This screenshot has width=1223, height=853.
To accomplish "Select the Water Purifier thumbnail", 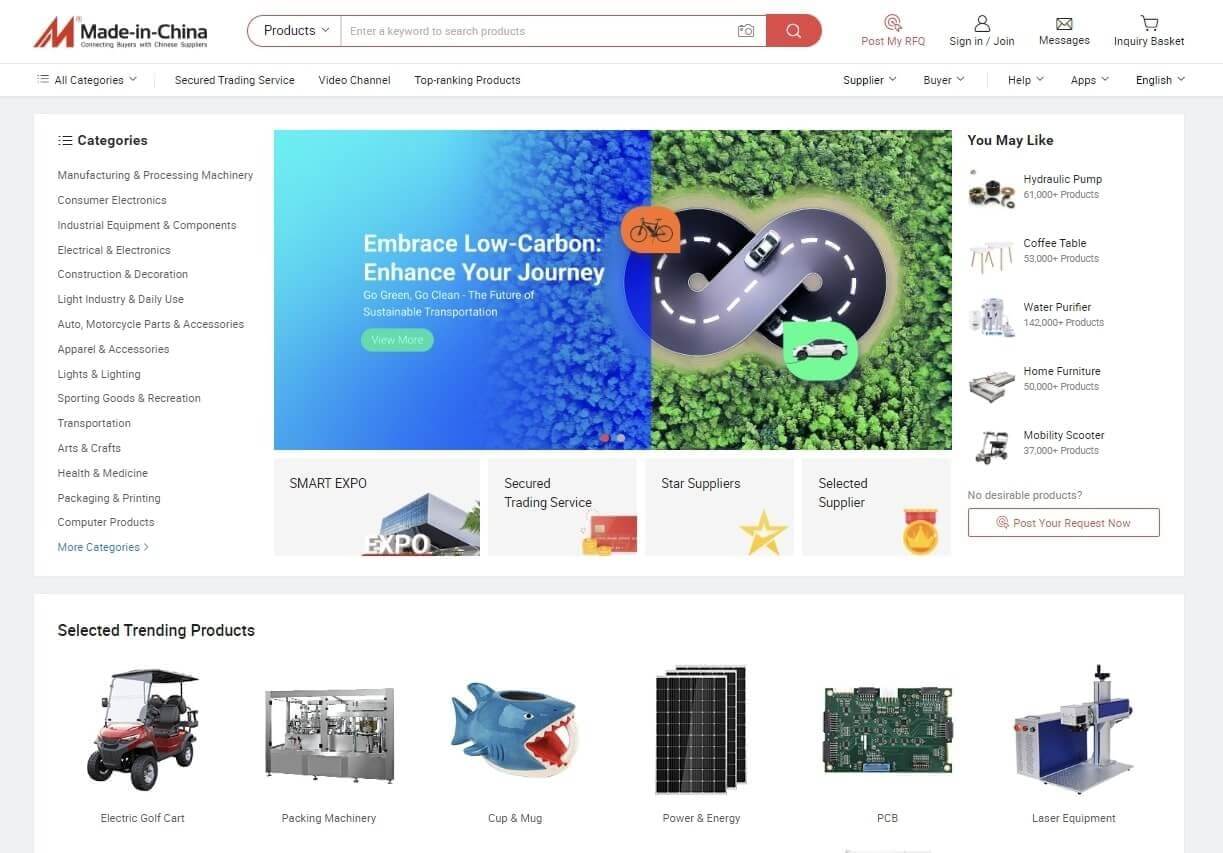I will [x=992, y=317].
